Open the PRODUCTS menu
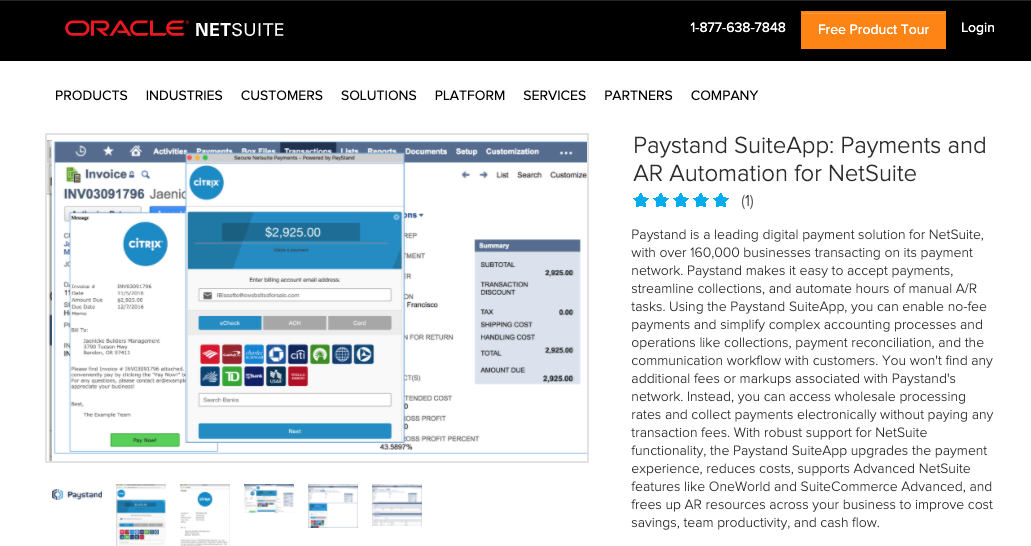The height and width of the screenshot is (546, 1031). pyautogui.click(x=91, y=95)
